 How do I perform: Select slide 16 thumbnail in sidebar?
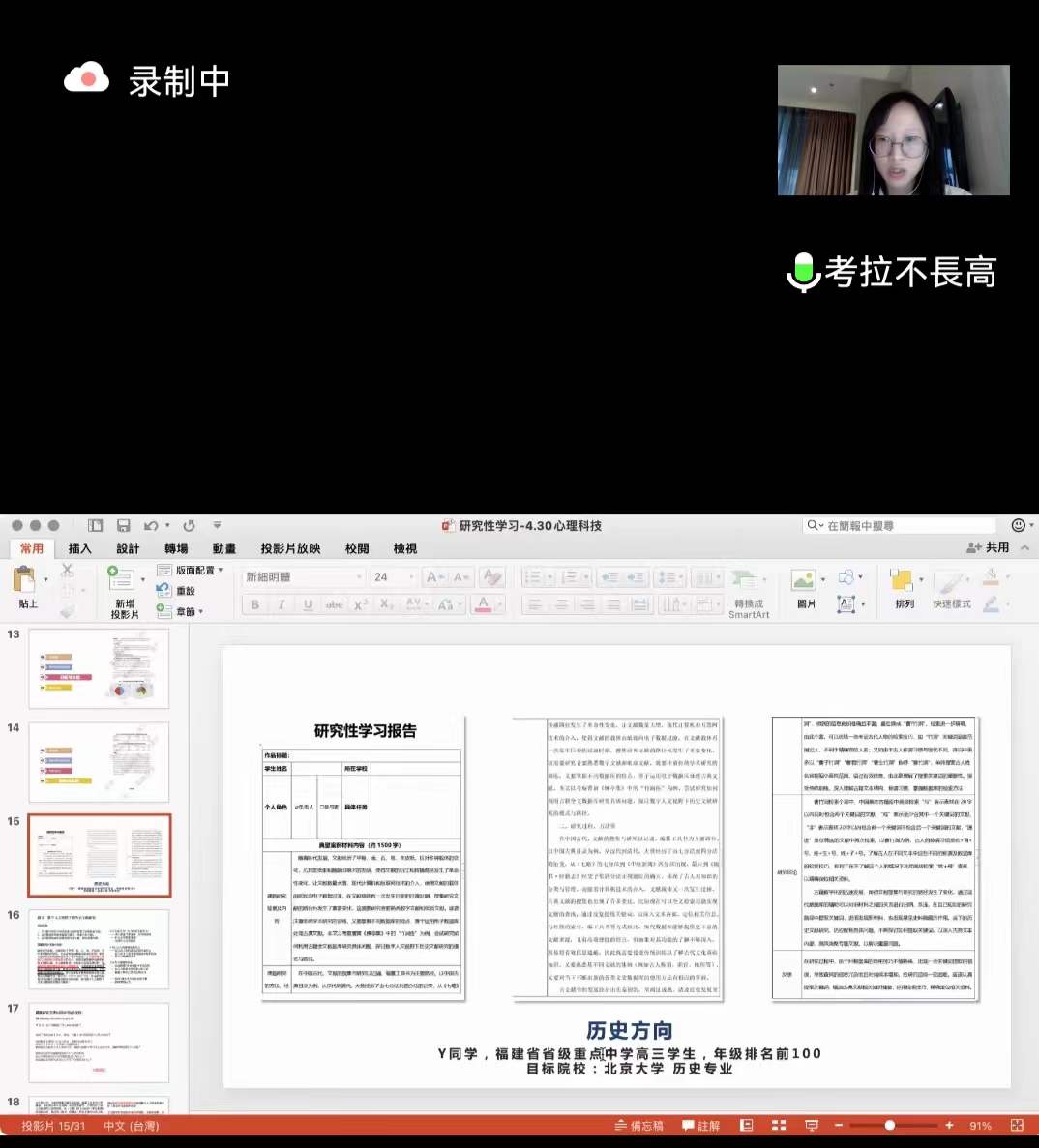click(99, 949)
